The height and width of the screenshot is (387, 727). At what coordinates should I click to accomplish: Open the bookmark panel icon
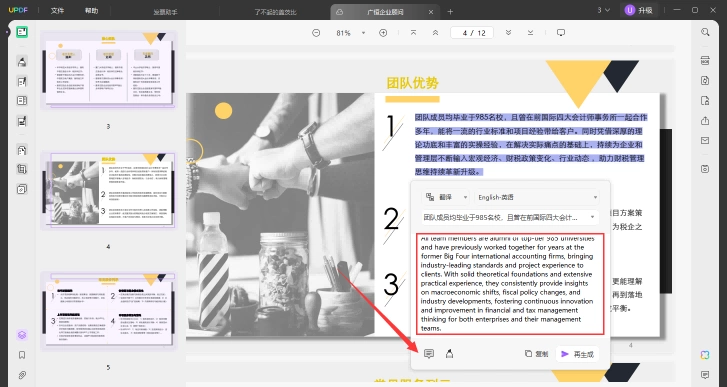pyautogui.click(x=22, y=355)
